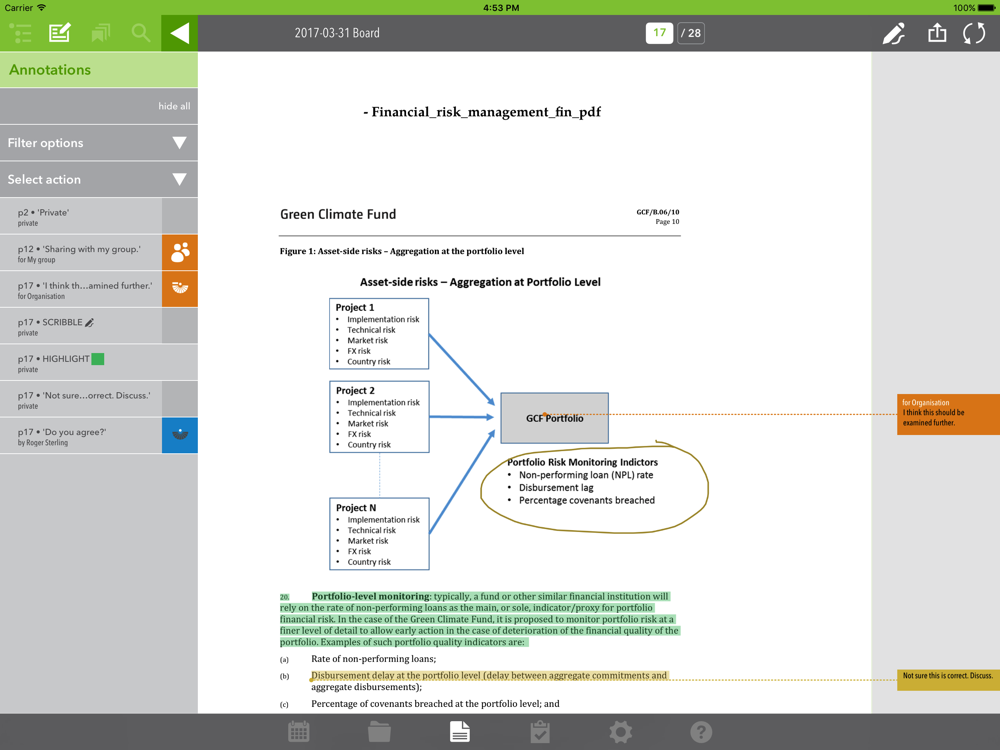Tap the share export icon

pos(937,33)
